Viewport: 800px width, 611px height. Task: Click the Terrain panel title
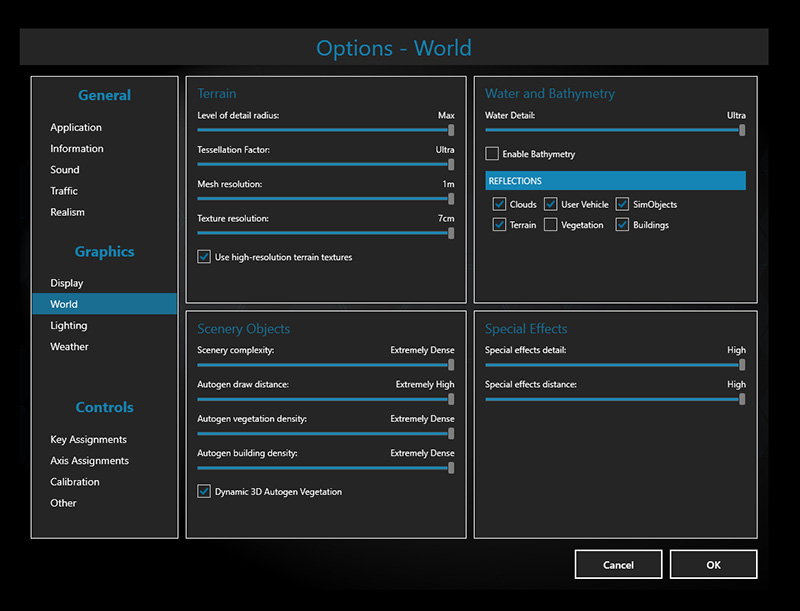coord(217,94)
